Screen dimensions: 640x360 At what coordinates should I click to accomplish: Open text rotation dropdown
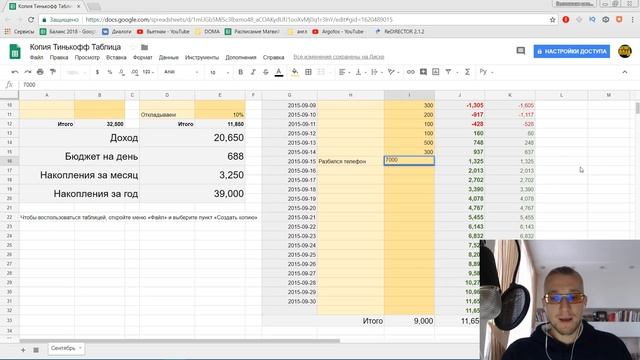point(393,72)
